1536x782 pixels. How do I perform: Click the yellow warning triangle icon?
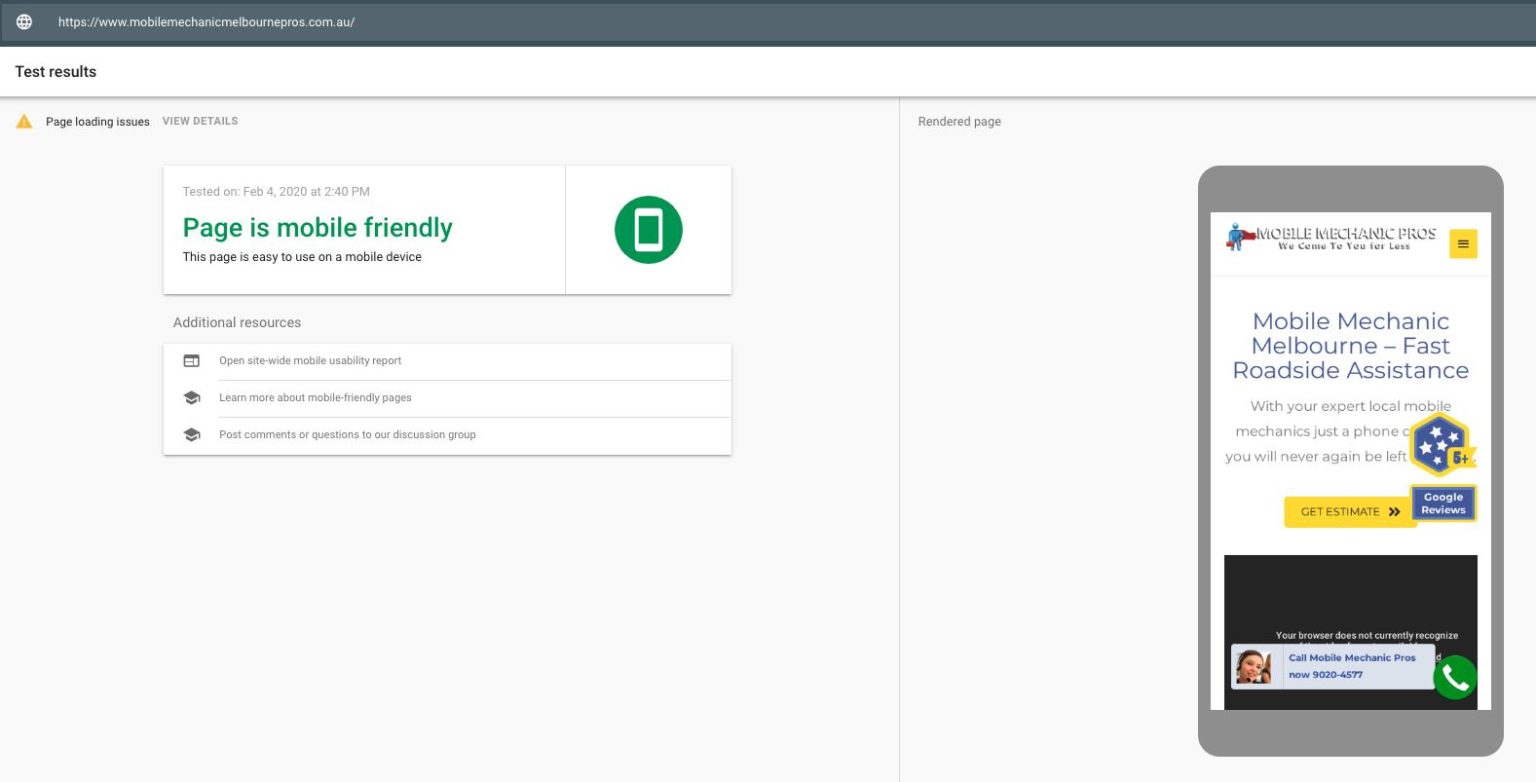[x=24, y=121]
